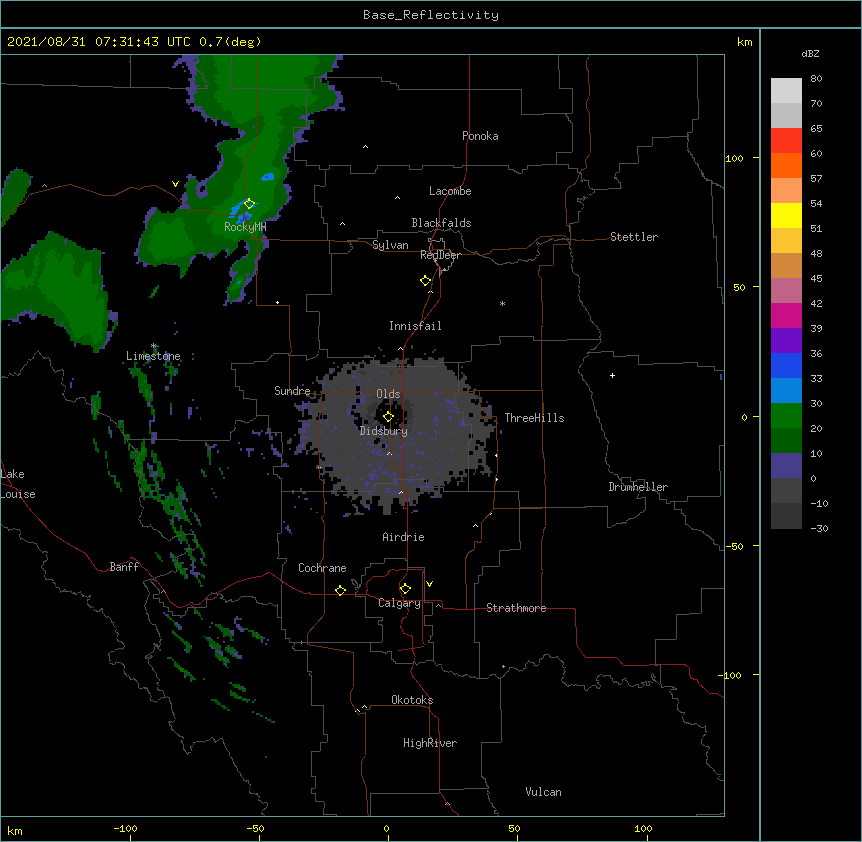Click the ThreeHills label
This screenshot has width=862, height=842.
click(534, 418)
